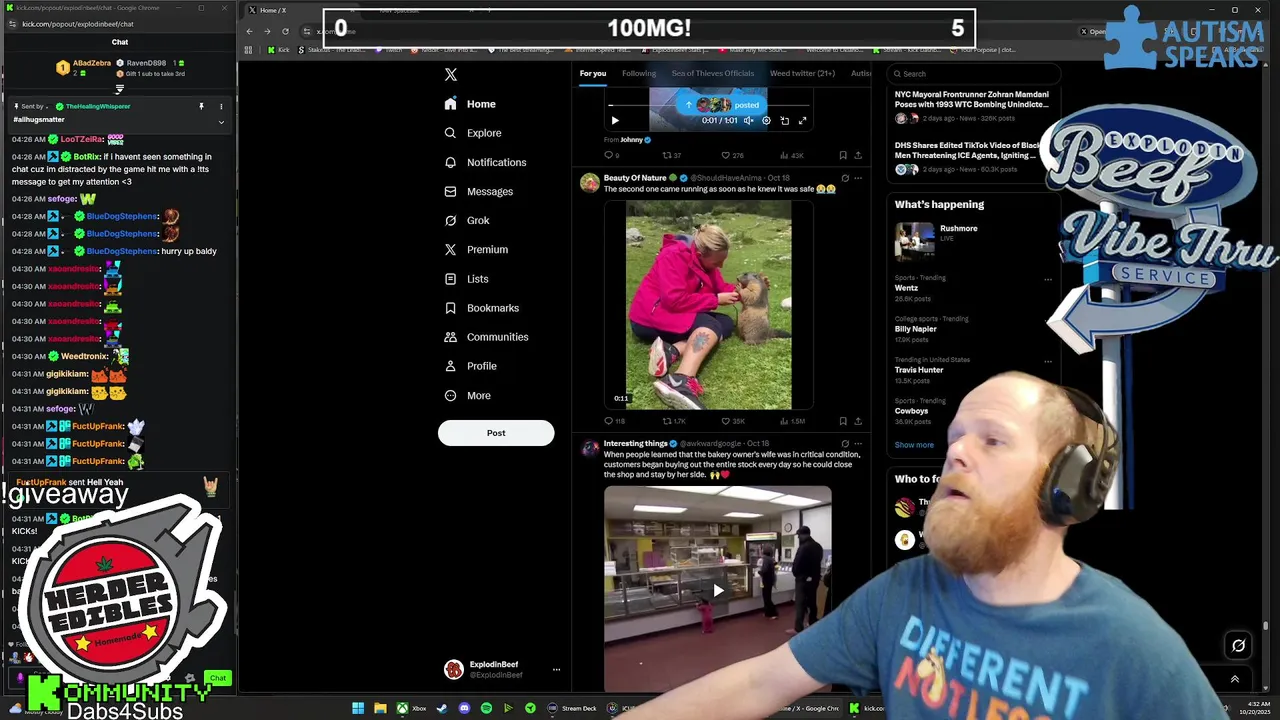The width and height of the screenshot is (1280, 720).
Task: Share the post from Johnny
Action: pyautogui.click(x=858, y=155)
